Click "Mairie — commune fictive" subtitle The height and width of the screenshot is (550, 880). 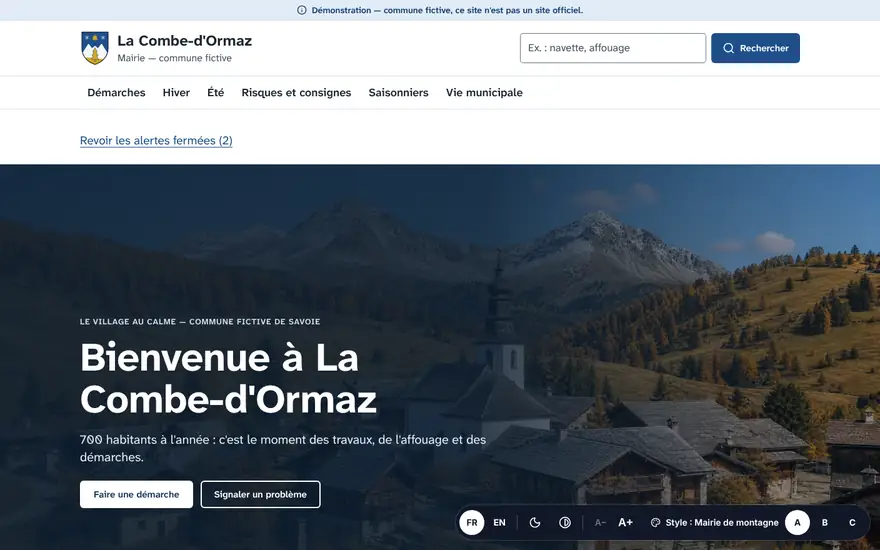coord(175,58)
